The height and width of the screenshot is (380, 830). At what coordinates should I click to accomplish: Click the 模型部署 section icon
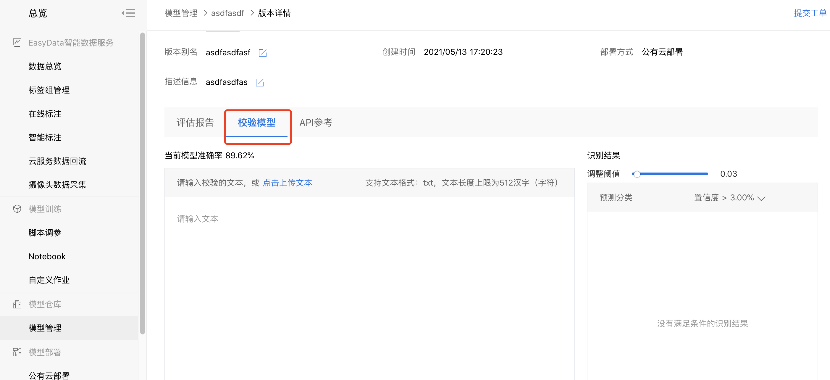click(17, 352)
